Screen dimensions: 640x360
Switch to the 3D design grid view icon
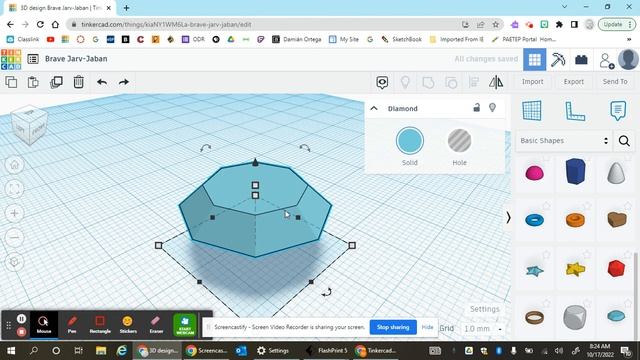(535, 60)
